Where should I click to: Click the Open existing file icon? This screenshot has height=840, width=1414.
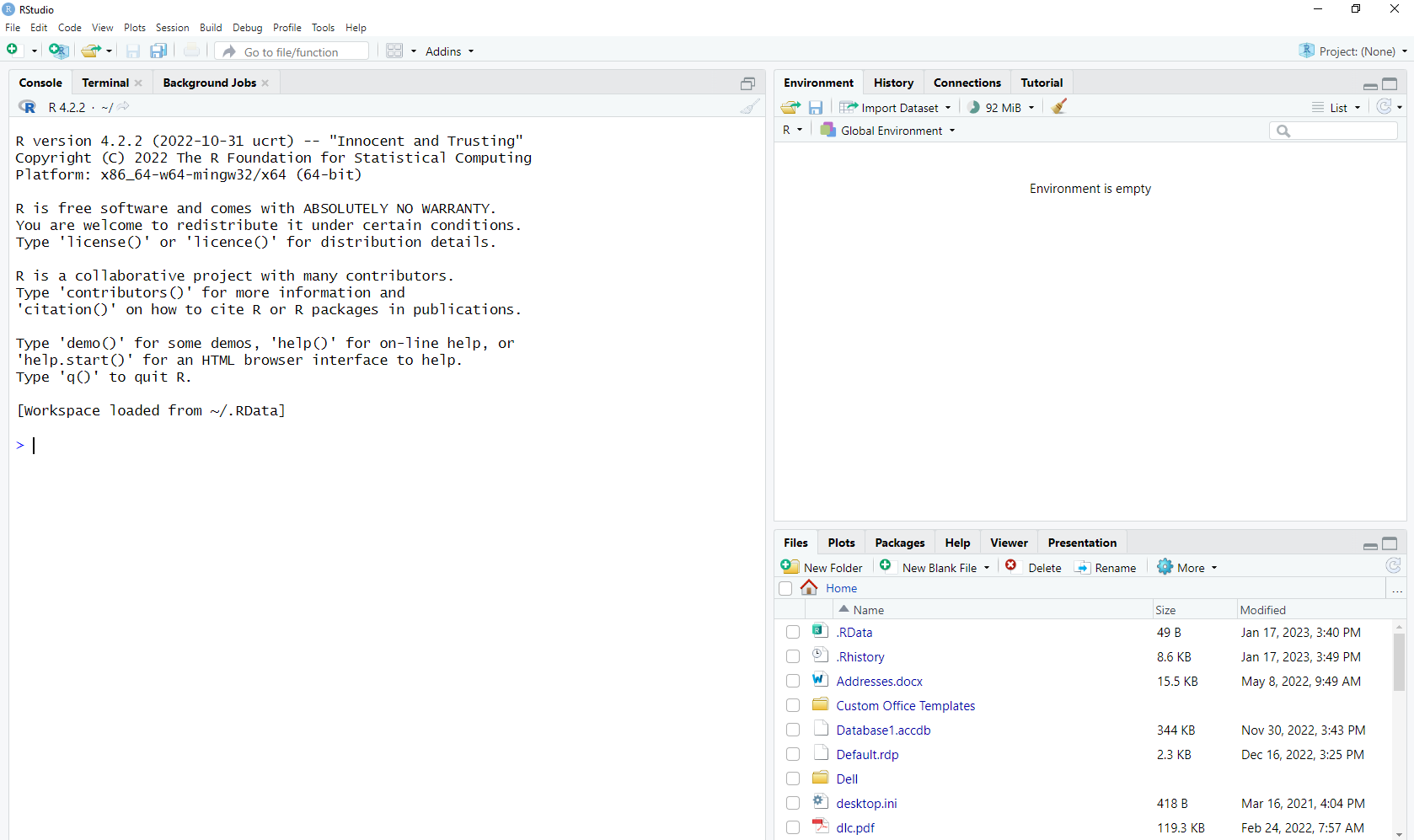(91, 51)
